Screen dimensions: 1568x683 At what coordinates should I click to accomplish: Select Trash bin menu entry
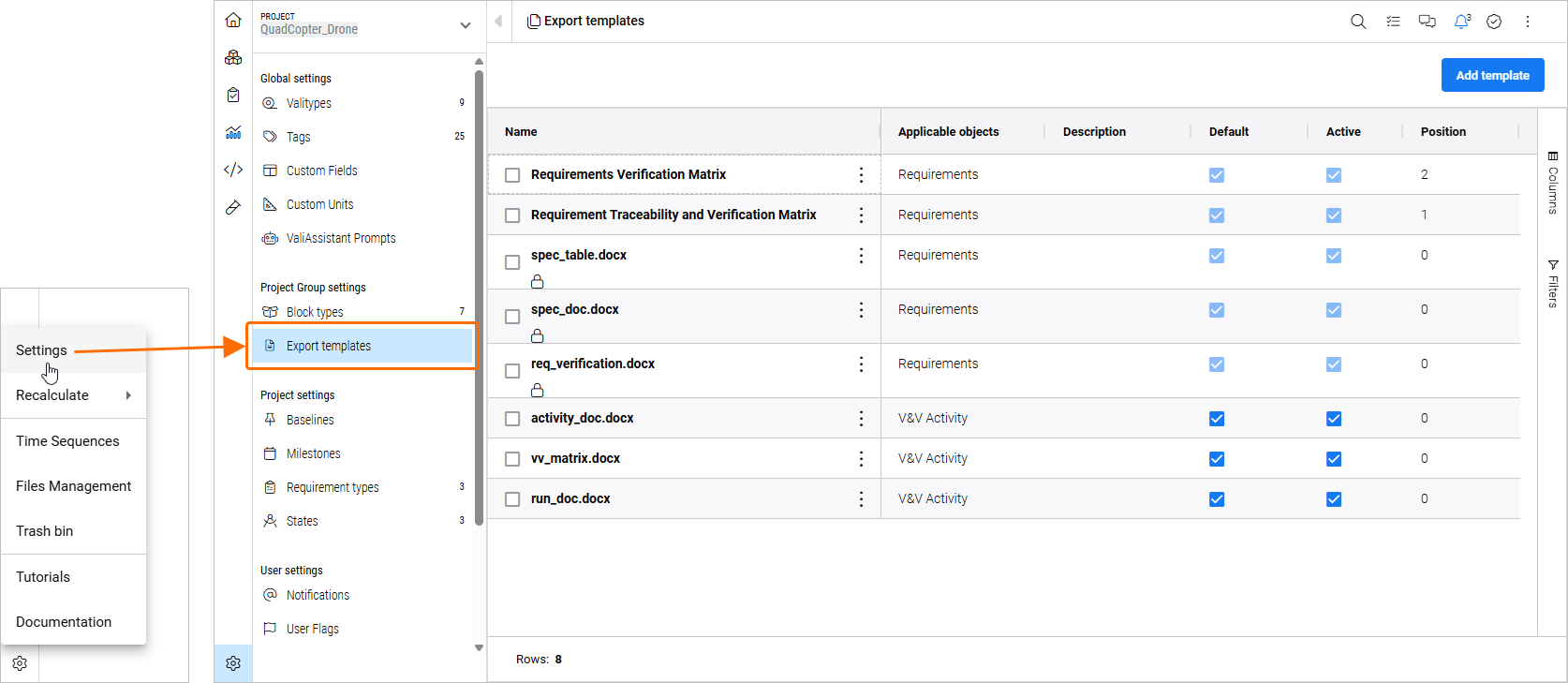point(44,531)
